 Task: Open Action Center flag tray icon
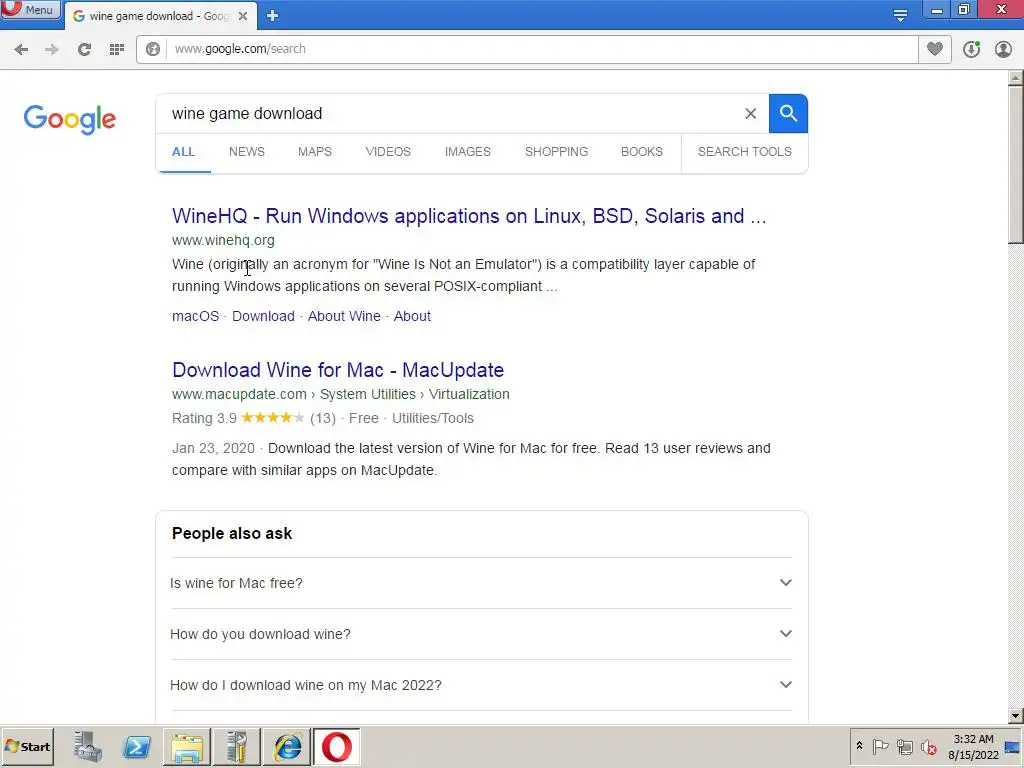(880, 746)
